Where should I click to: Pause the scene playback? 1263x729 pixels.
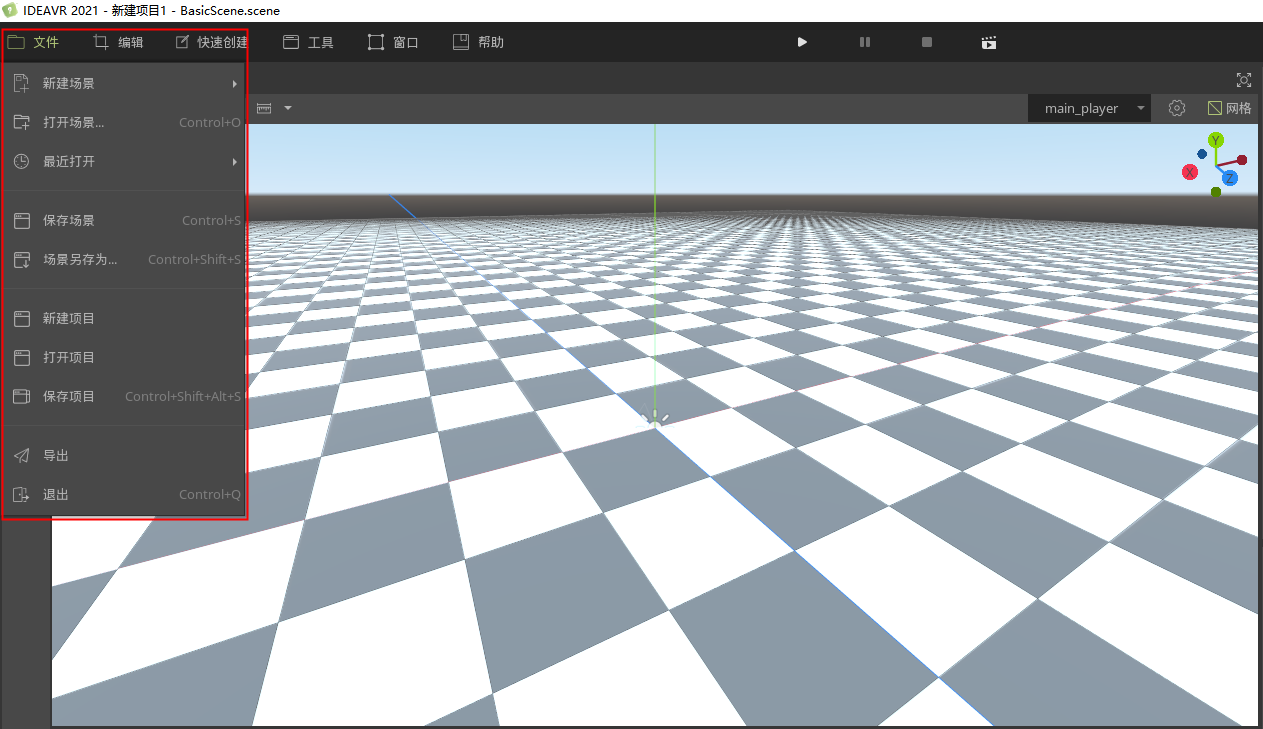[x=865, y=42]
